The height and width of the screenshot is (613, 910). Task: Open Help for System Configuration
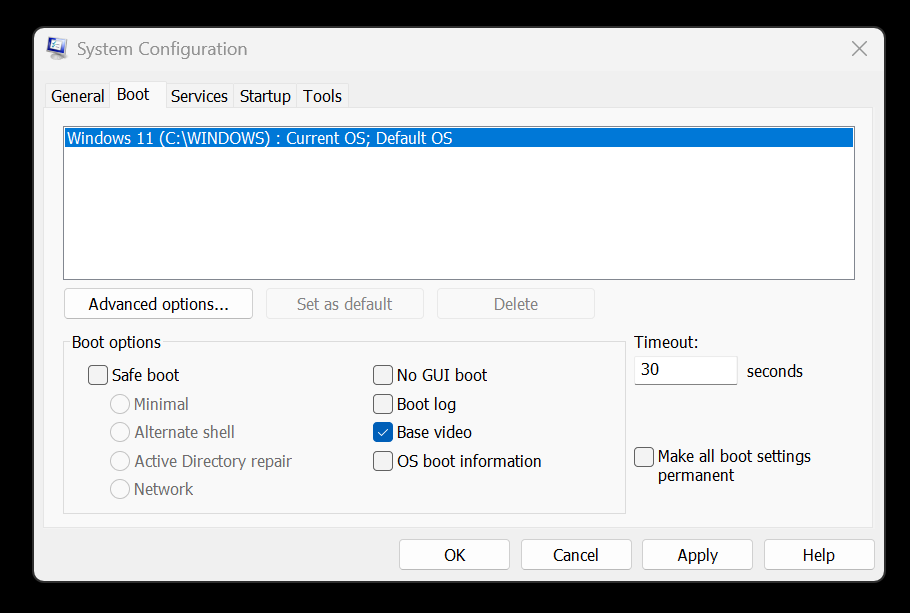click(x=818, y=555)
